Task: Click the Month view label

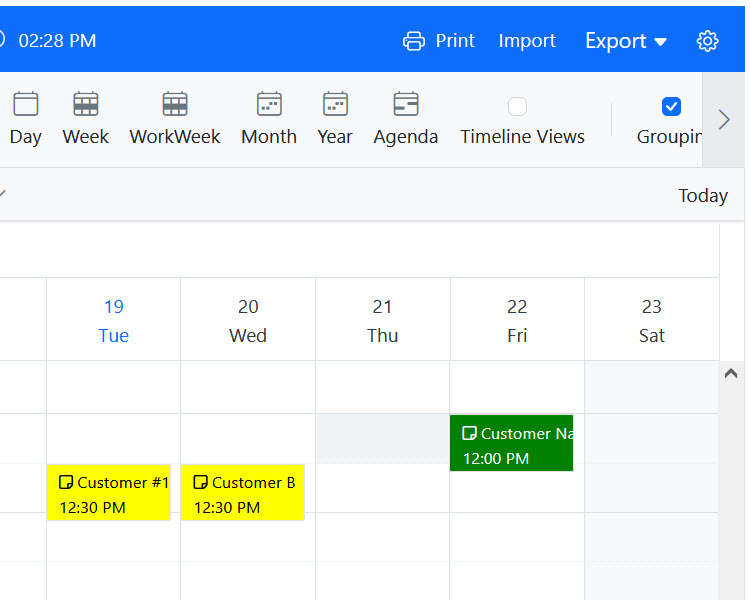Action: click(269, 137)
